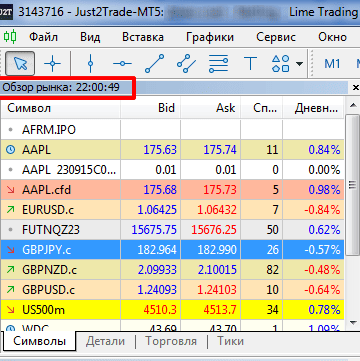
Task: Click the down arrow icon beside US500m
Action: (x=11, y=310)
